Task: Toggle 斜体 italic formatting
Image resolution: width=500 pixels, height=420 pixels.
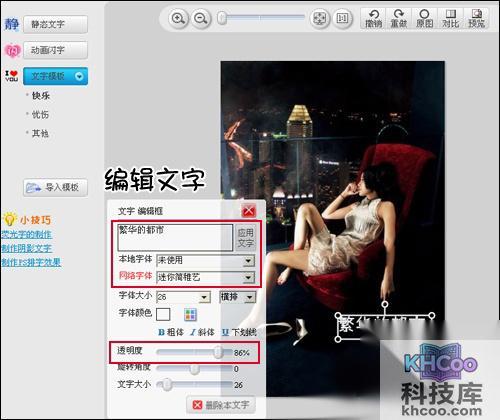Action: coord(202,332)
